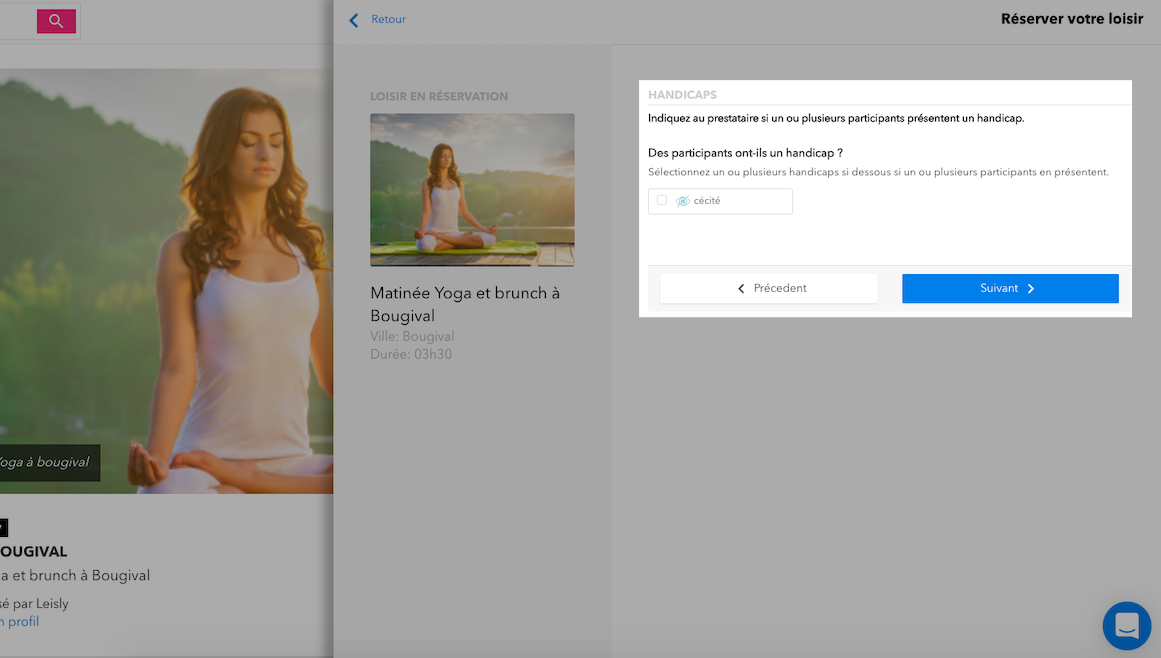Viewport: 1161px width, 658px height.
Task: Select the cécité handicap option label
Action: coord(707,201)
